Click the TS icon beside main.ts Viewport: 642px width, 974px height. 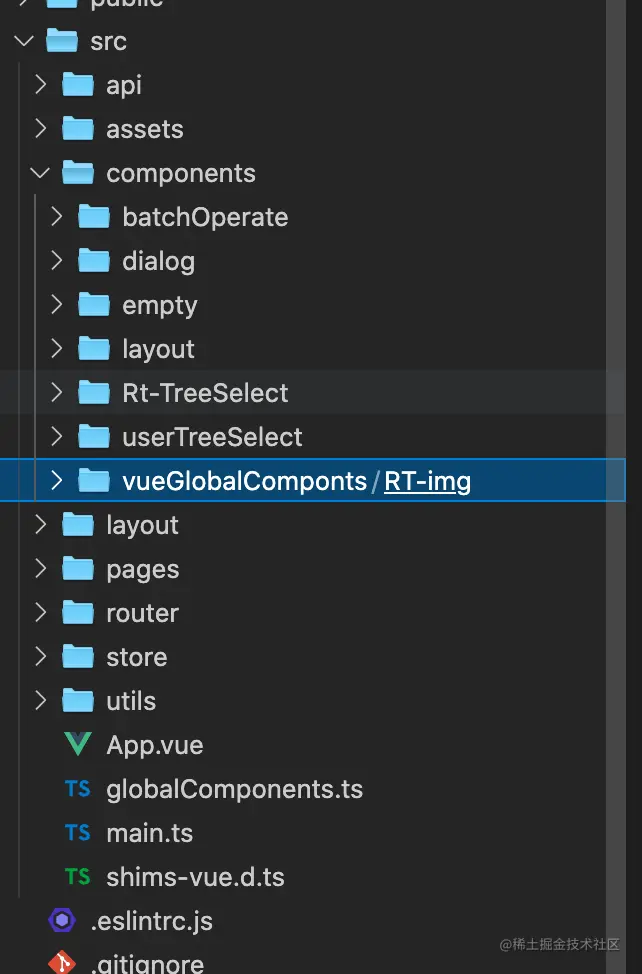point(78,833)
